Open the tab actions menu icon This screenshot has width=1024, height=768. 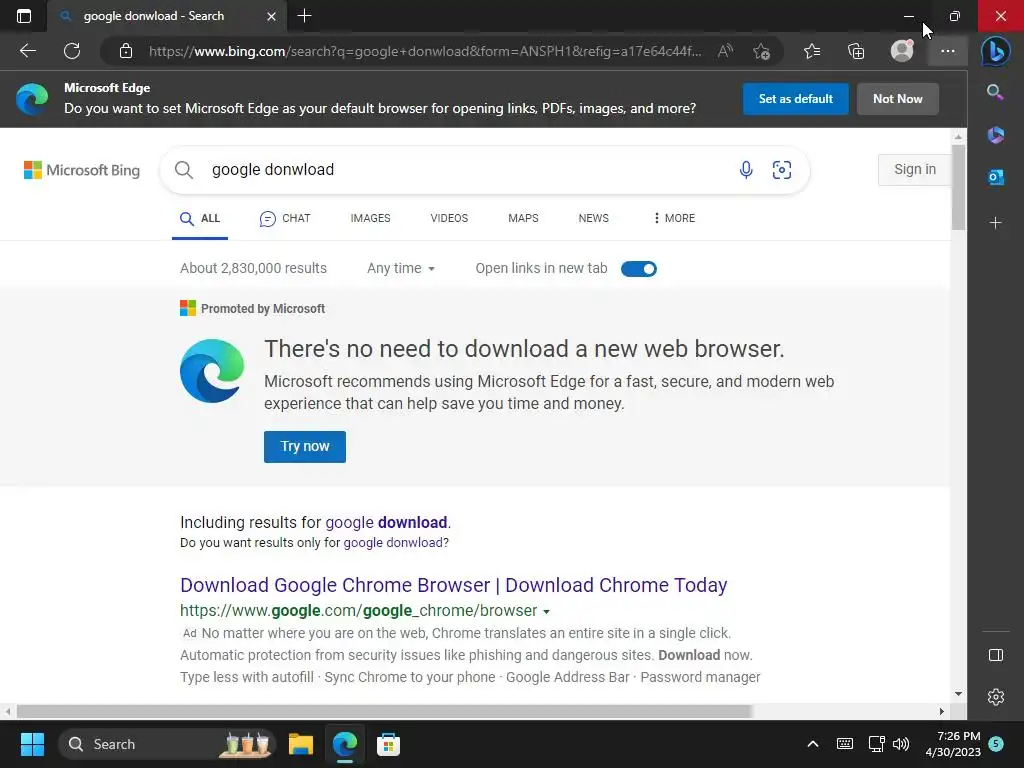(24, 16)
